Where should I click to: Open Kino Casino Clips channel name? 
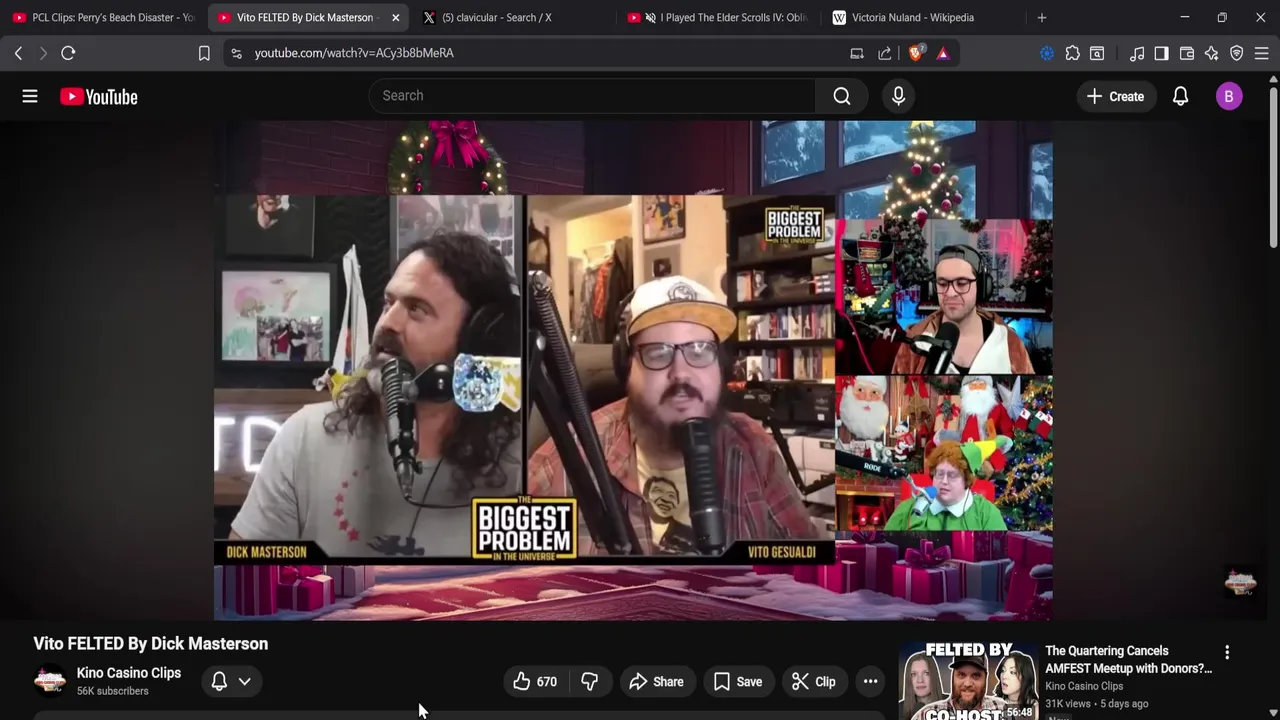[x=129, y=673]
